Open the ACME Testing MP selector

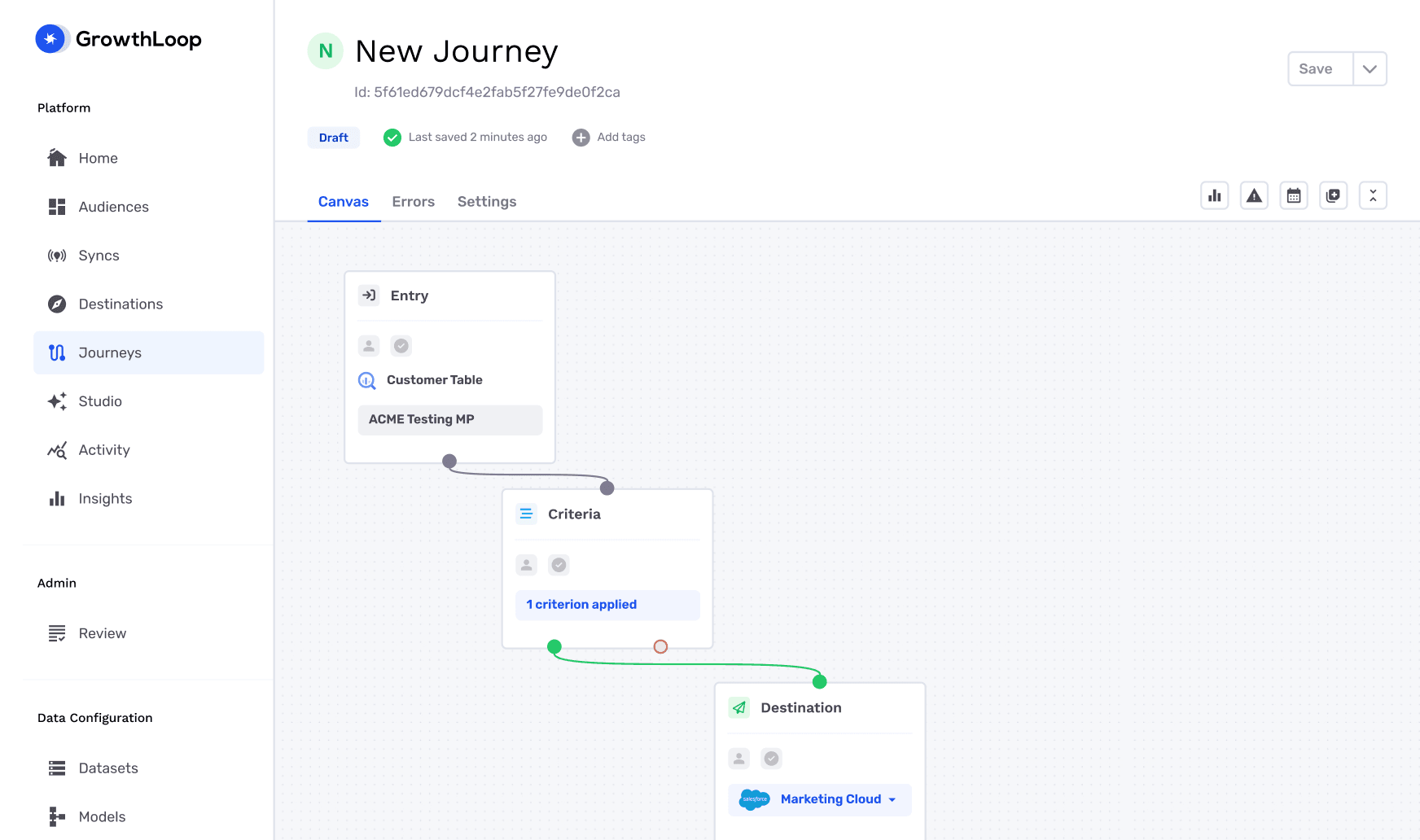(x=449, y=419)
